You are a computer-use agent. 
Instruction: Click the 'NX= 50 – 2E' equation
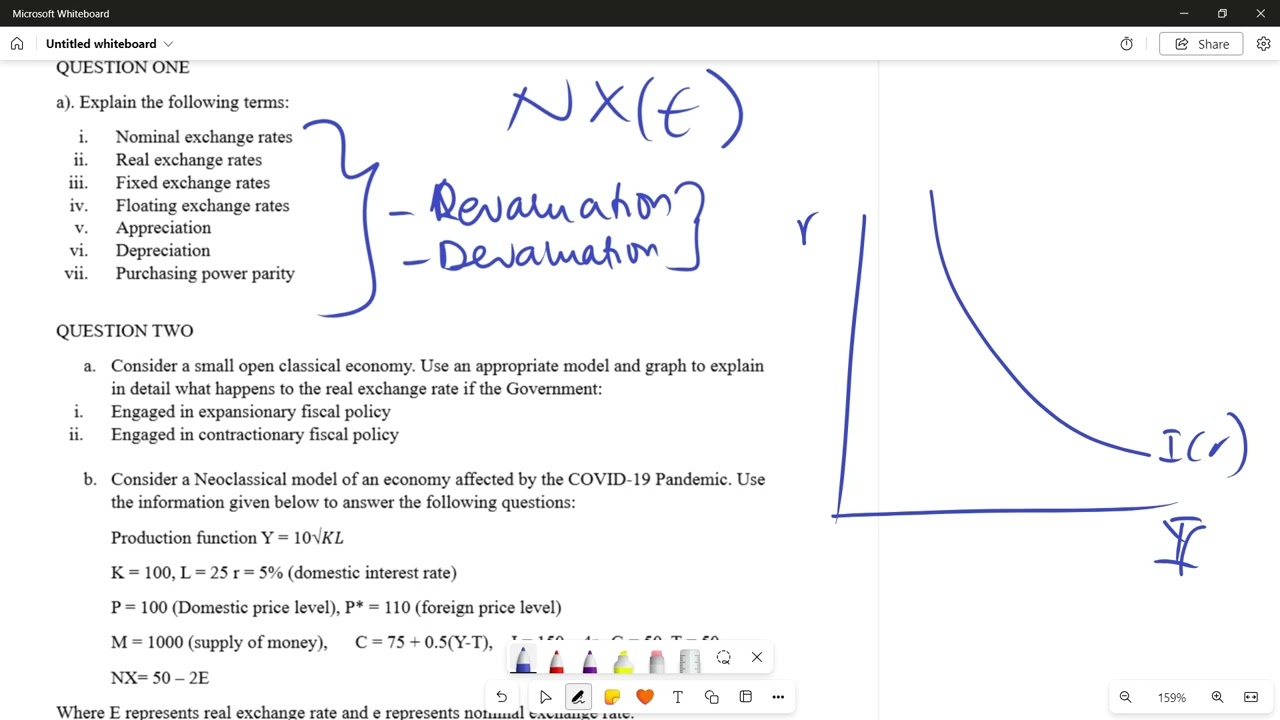[x=160, y=678]
